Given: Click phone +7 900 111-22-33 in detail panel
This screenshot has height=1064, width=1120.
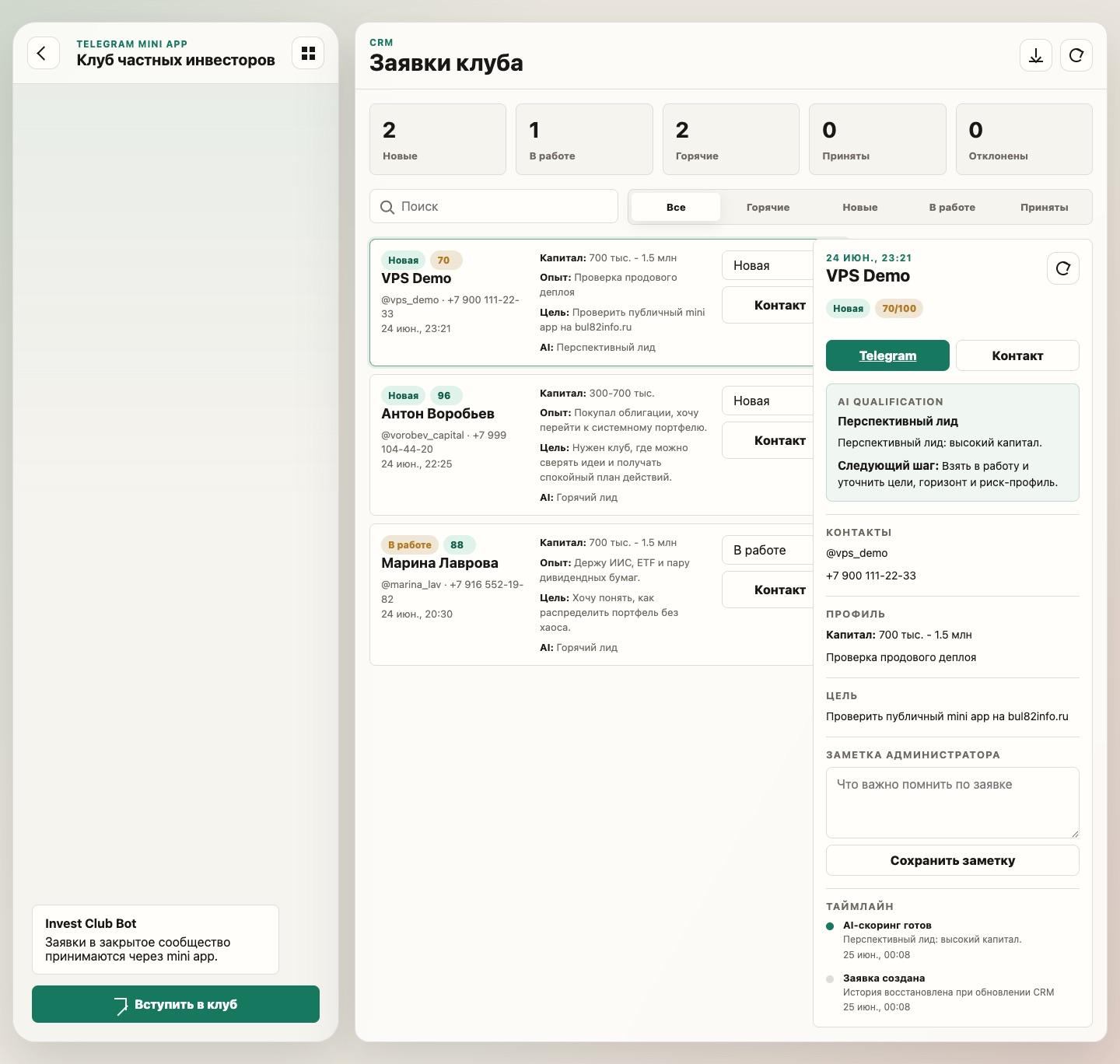Looking at the screenshot, I should [x=871, y=576].
